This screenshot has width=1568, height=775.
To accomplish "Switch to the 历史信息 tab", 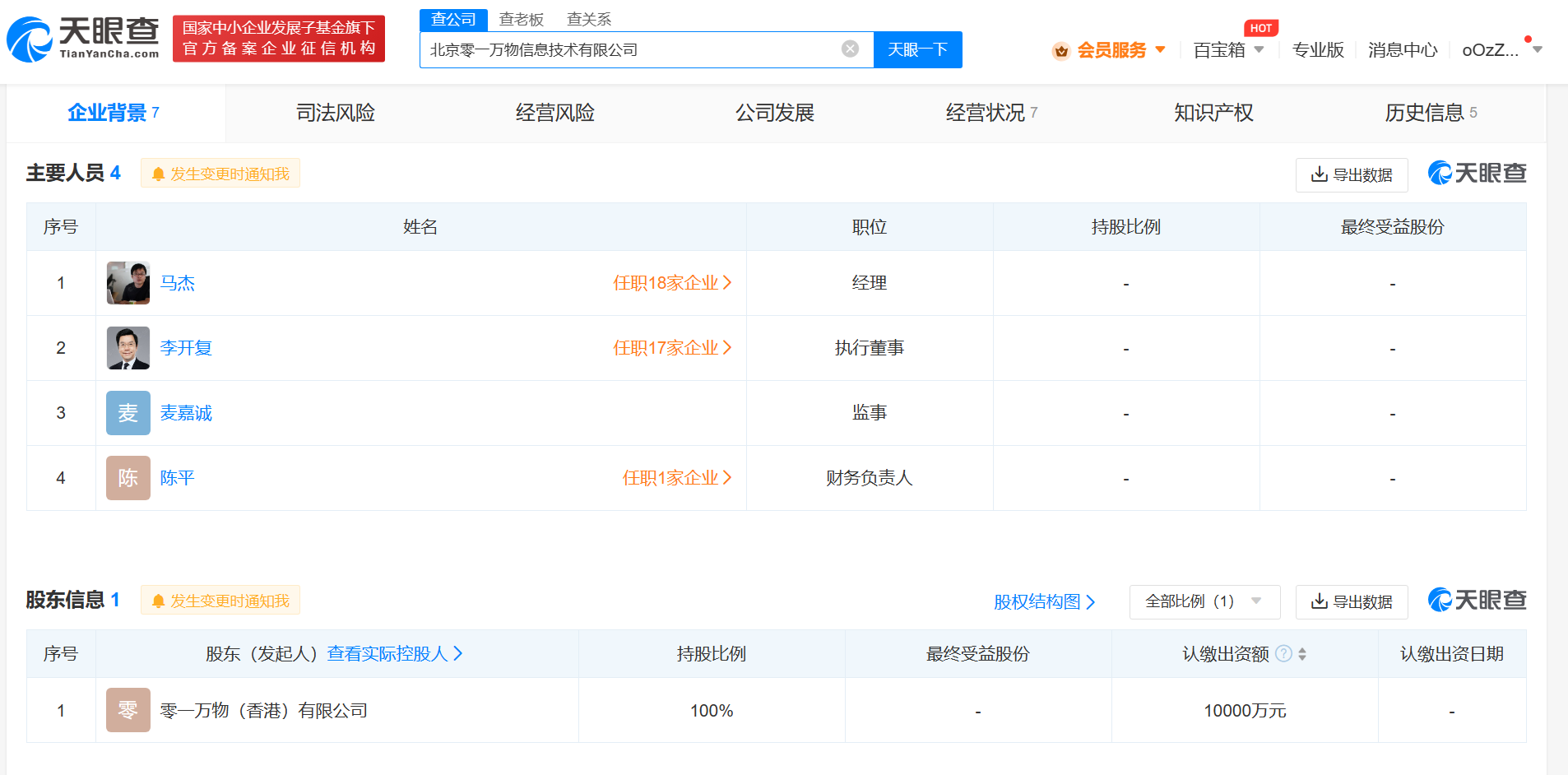I will [x=1431, y=113].
